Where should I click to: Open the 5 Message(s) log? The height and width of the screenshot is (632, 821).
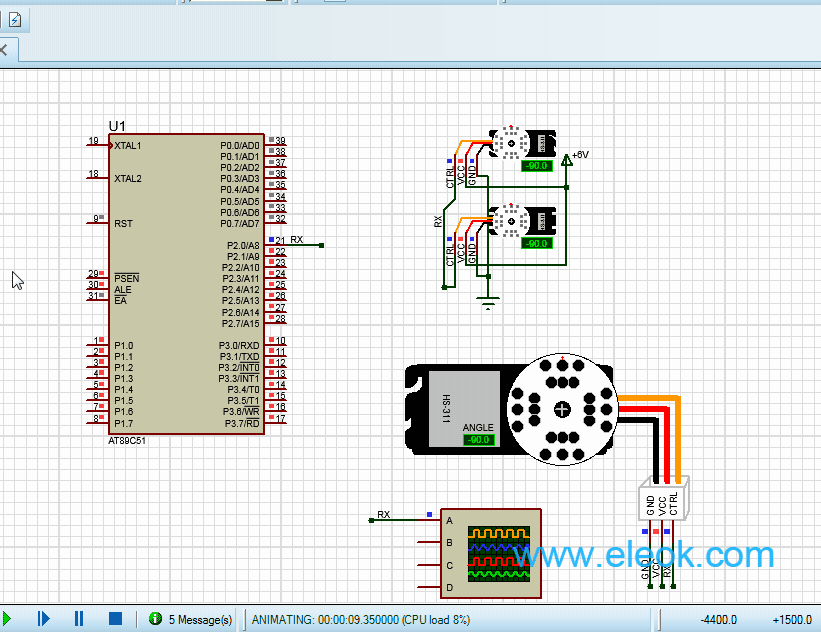200,620
